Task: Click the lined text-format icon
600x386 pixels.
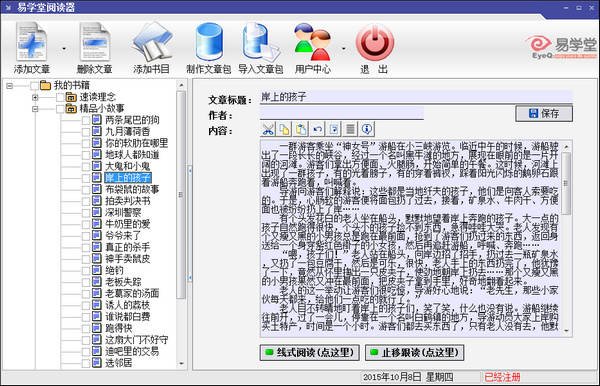Action: tap(350, 129)
